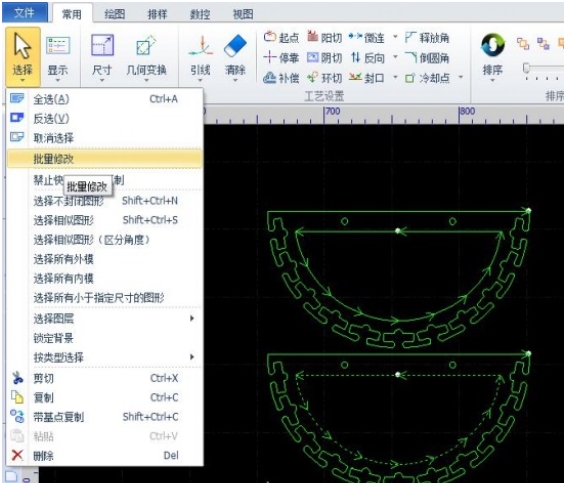Click the 阴切 inner cut icon

tap(312, 57)
